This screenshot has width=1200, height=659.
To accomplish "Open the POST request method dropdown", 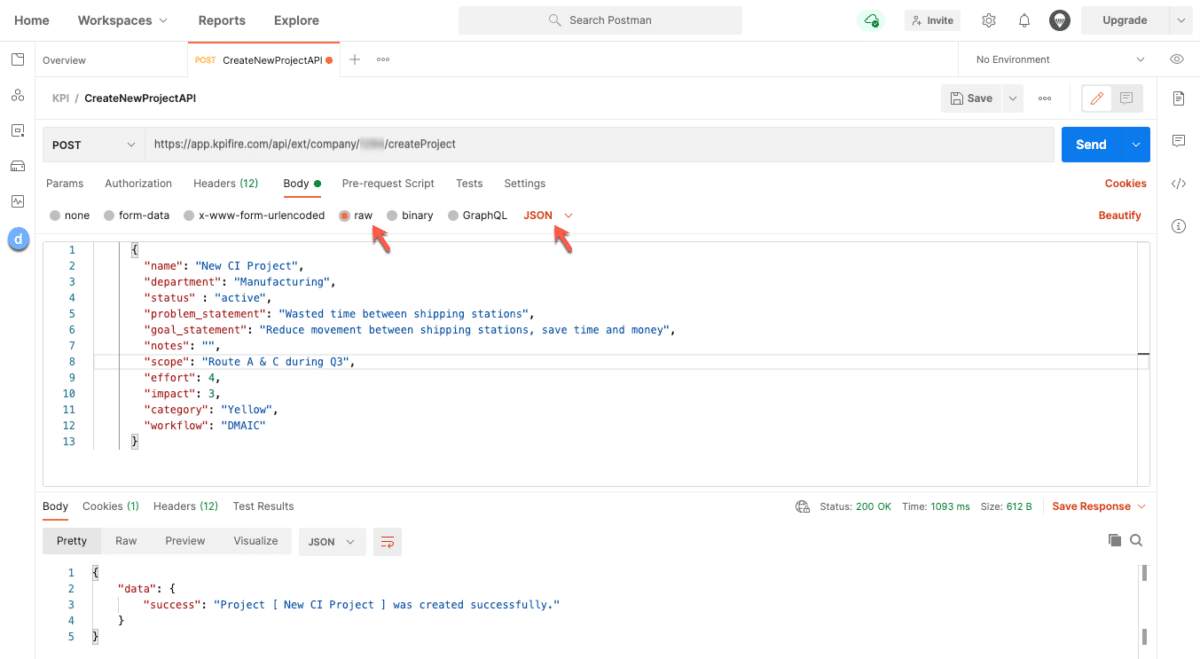I will tap(92, 144).
